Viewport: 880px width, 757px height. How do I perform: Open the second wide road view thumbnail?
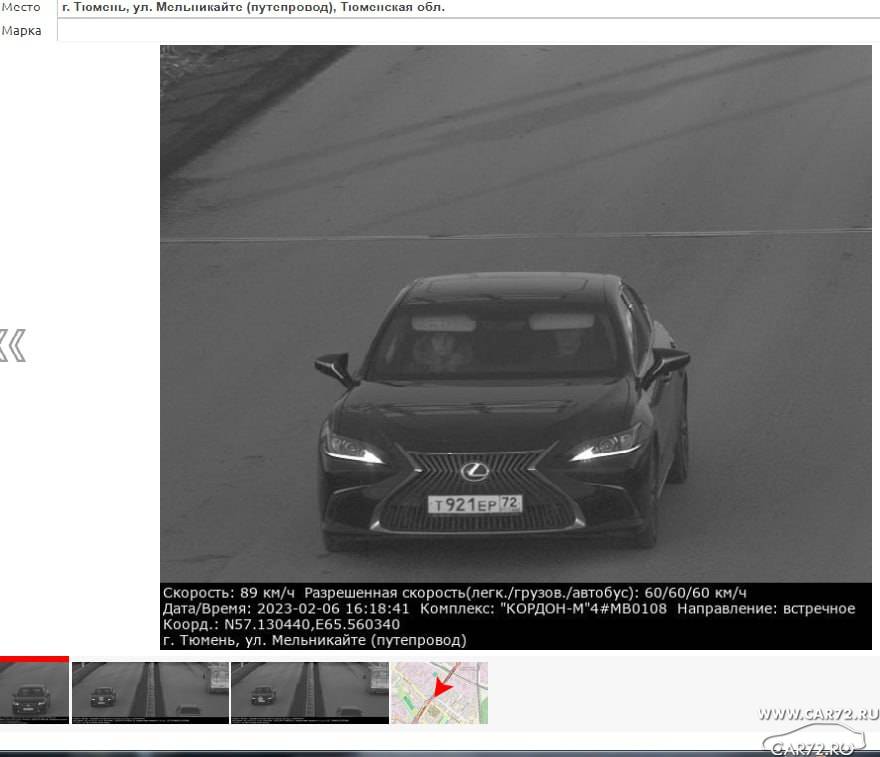tap(150, 692)
